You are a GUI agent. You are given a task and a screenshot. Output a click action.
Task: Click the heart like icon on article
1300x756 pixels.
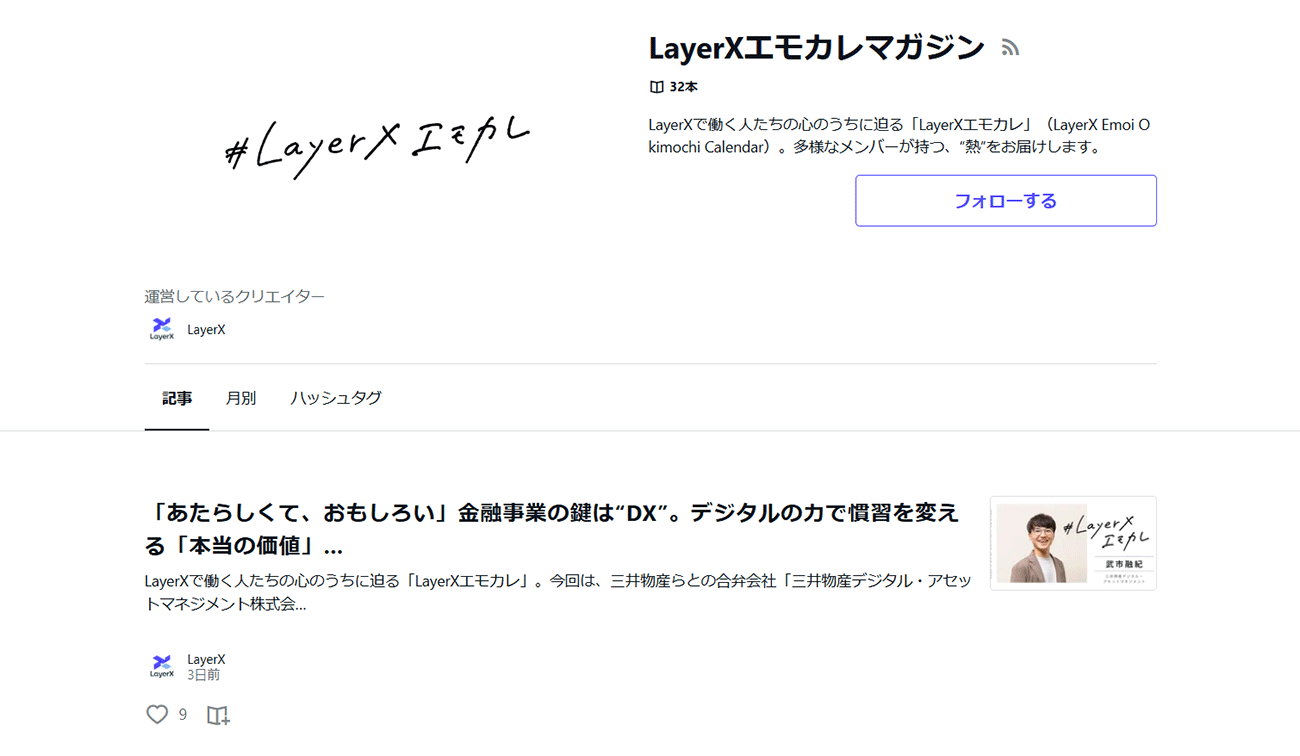tap(157, 714)
